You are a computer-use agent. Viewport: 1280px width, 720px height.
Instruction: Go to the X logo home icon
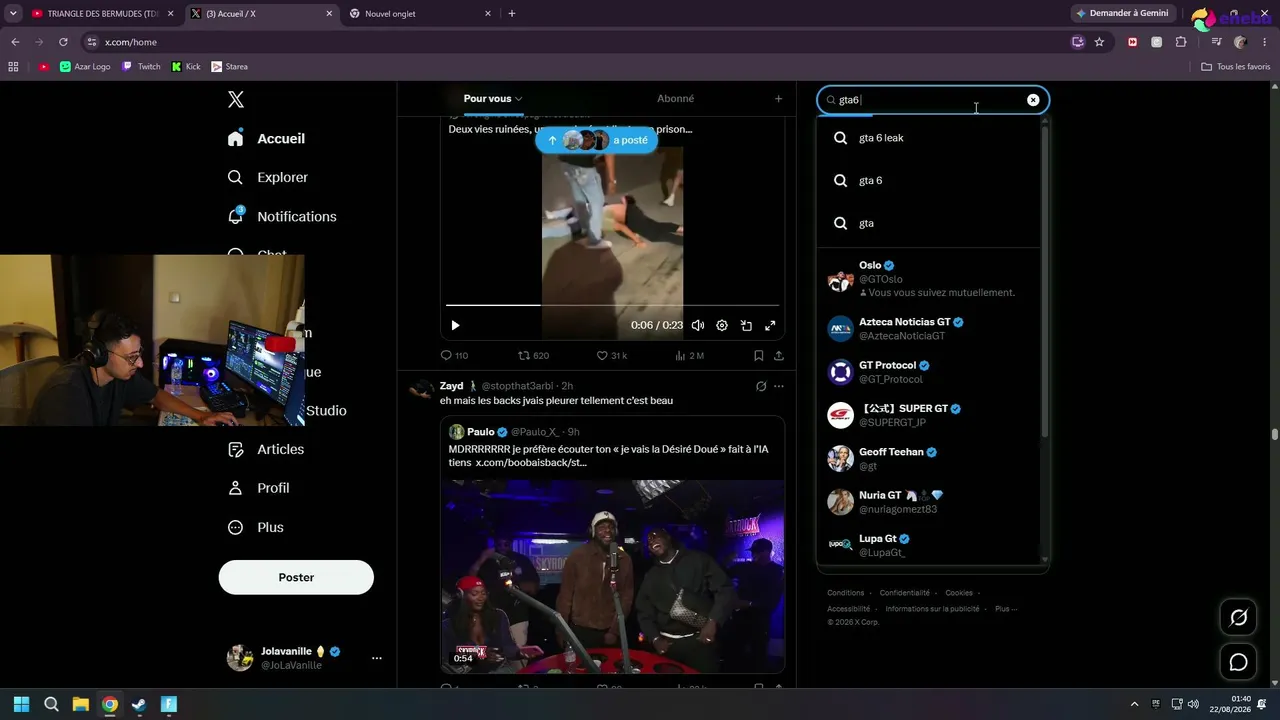pyautogui.click(x=236, y=99)
